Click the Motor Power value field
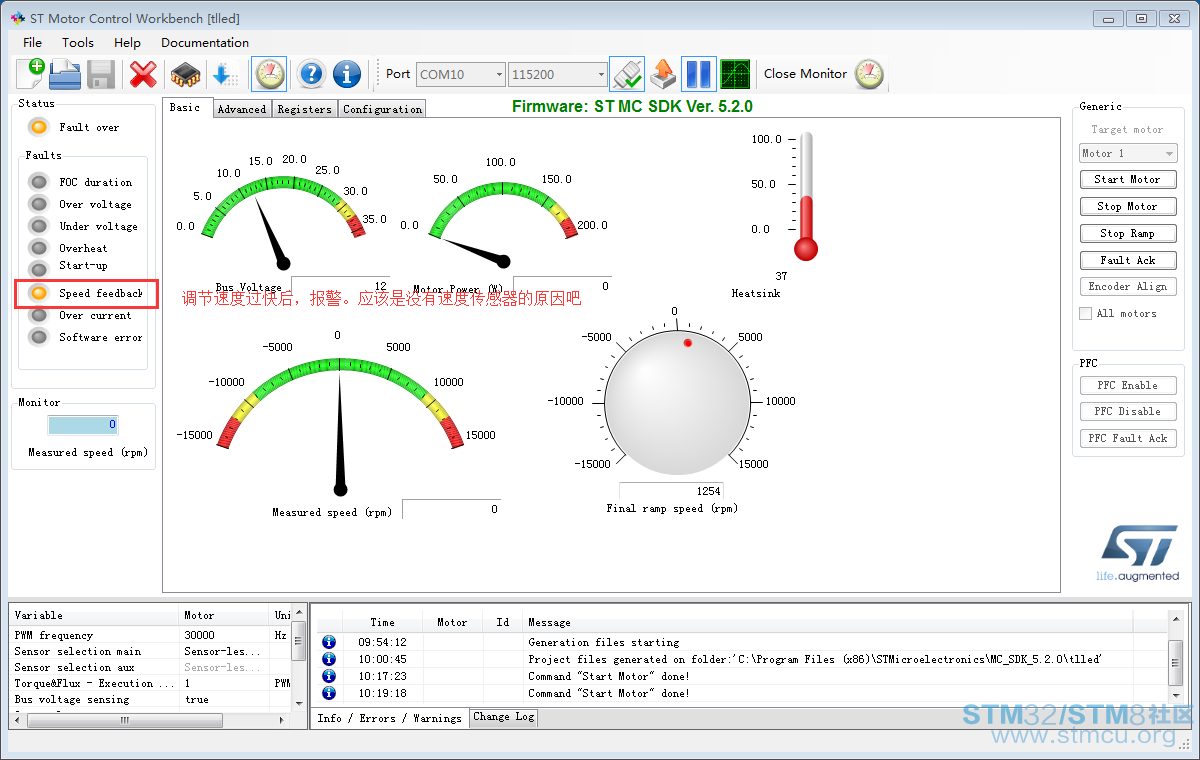Image resolution: width=1200 pixels, height=760 pixels. 562,286
